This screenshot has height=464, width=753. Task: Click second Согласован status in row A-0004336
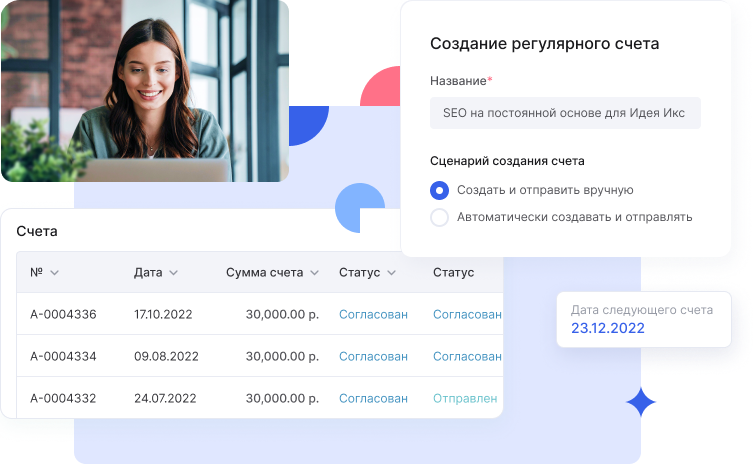[x=467, y=314]
